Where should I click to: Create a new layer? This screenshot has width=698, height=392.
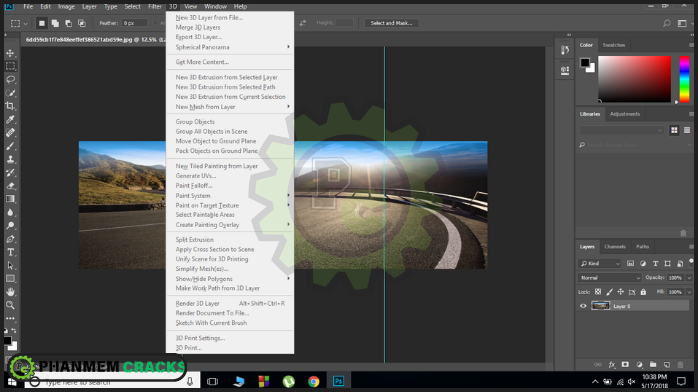[x=666, y=364]
